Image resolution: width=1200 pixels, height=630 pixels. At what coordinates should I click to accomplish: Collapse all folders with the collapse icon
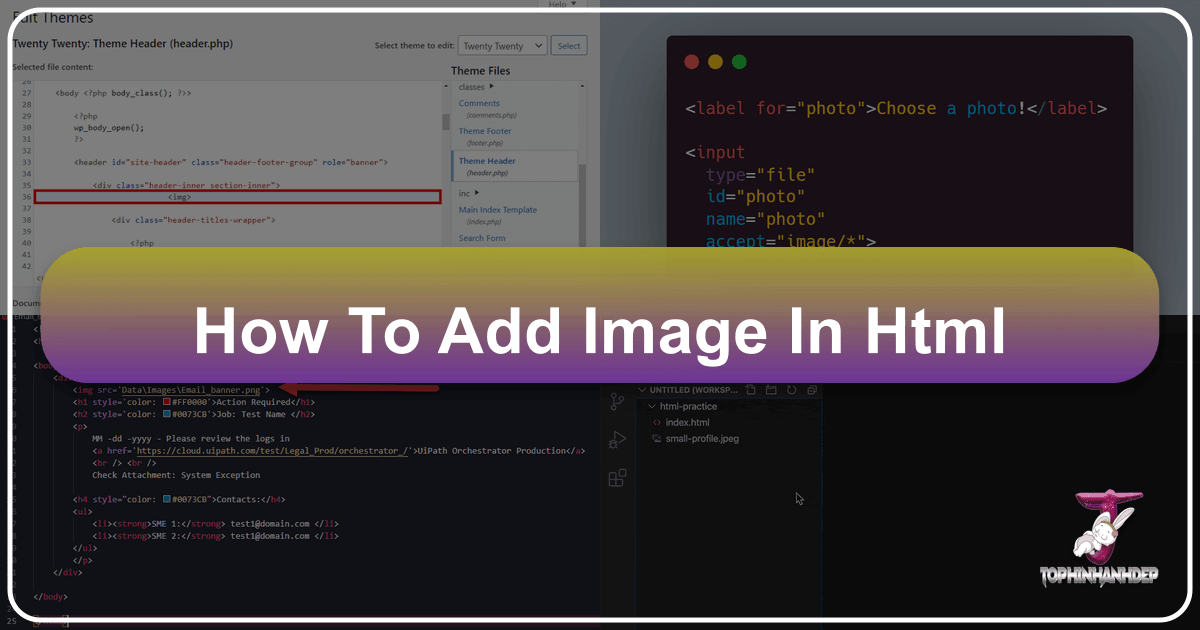point(811,389)
